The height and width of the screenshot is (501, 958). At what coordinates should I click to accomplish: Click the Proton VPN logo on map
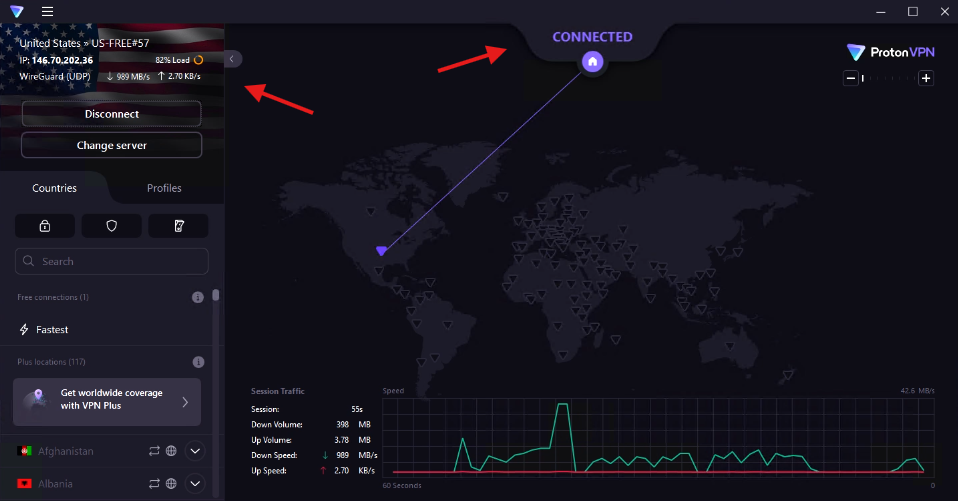pos(890,53)
